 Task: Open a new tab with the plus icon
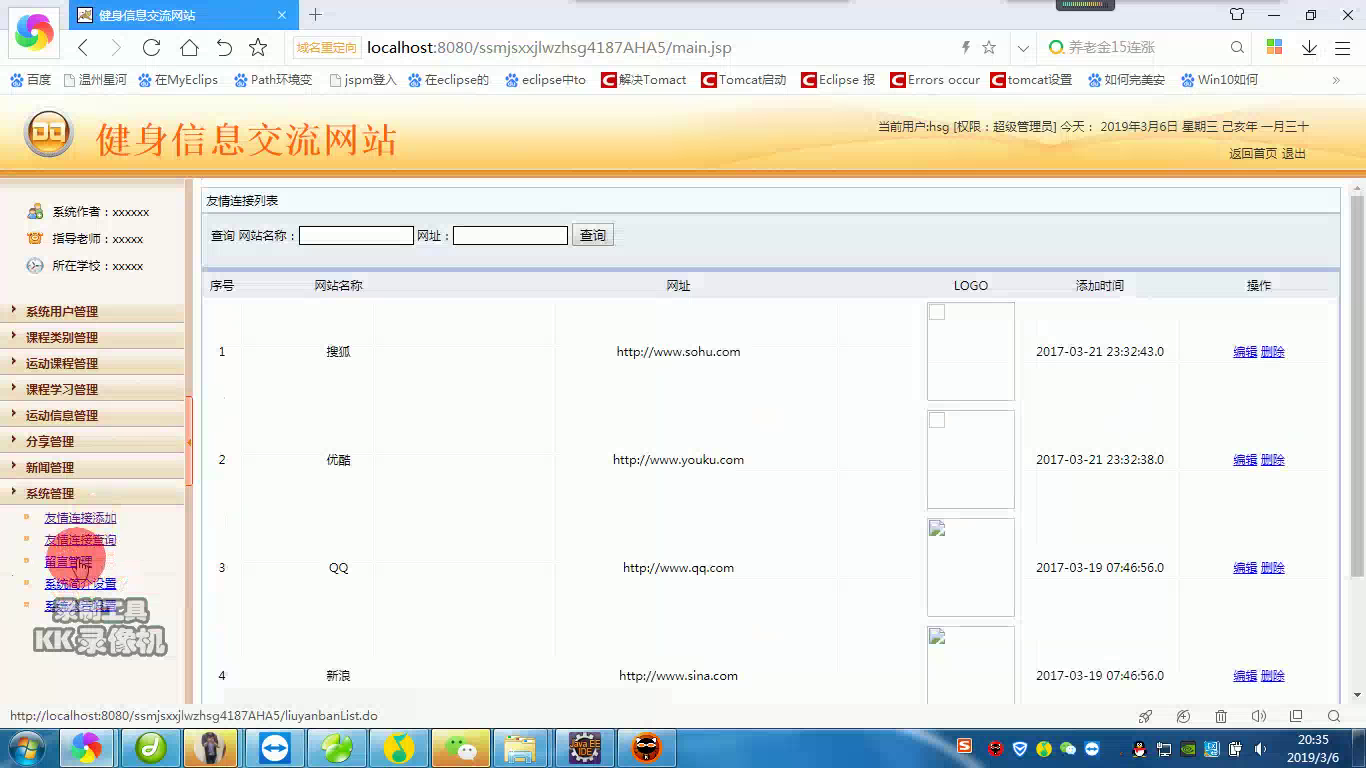(x=315, y=15)
